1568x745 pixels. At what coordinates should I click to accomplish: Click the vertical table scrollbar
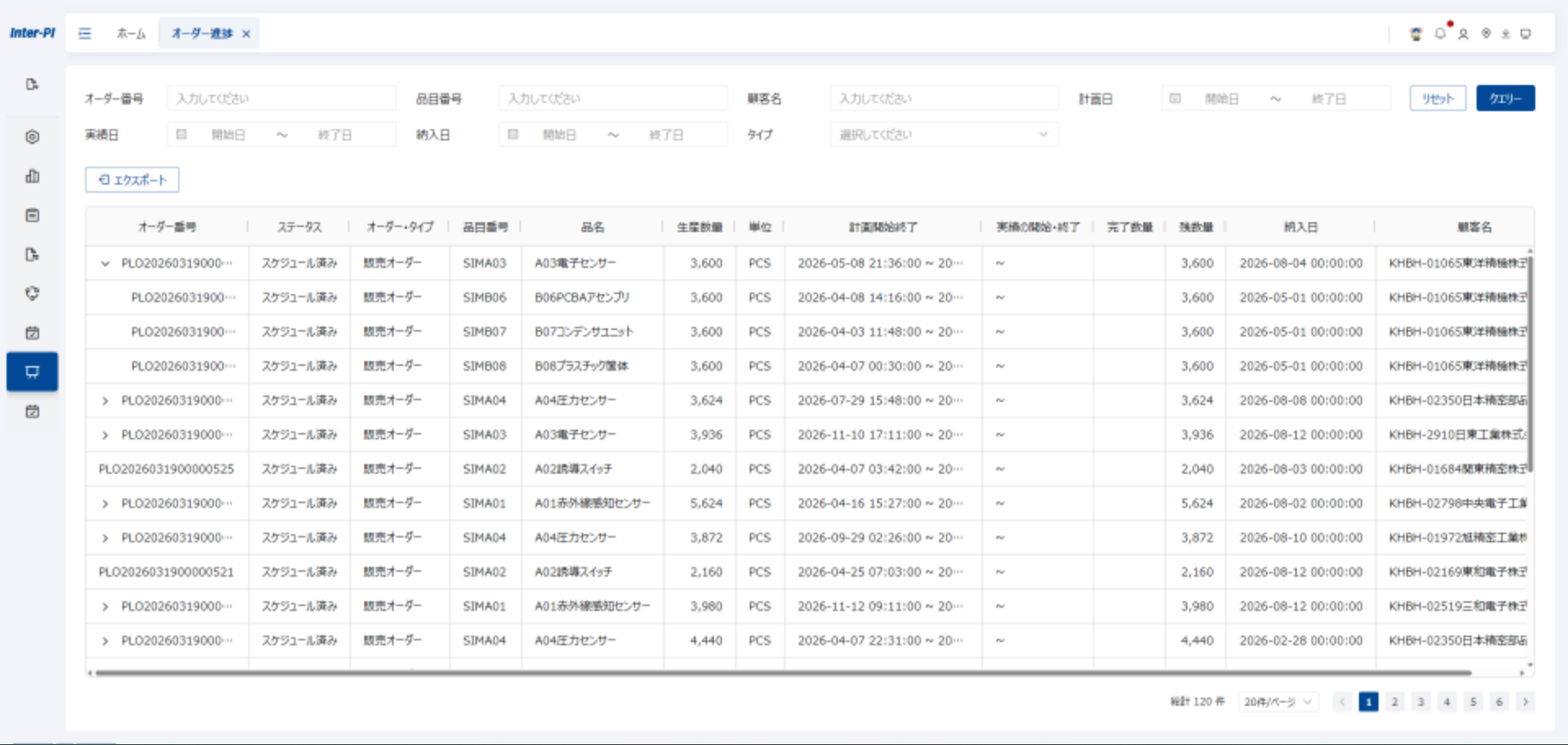click(1530, 363)
